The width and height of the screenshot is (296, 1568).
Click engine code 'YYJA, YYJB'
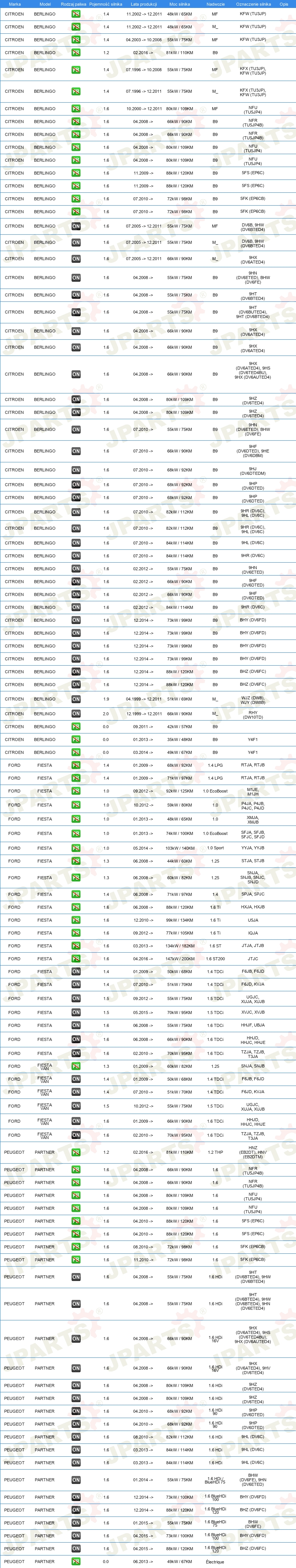(x=253, y=848)
